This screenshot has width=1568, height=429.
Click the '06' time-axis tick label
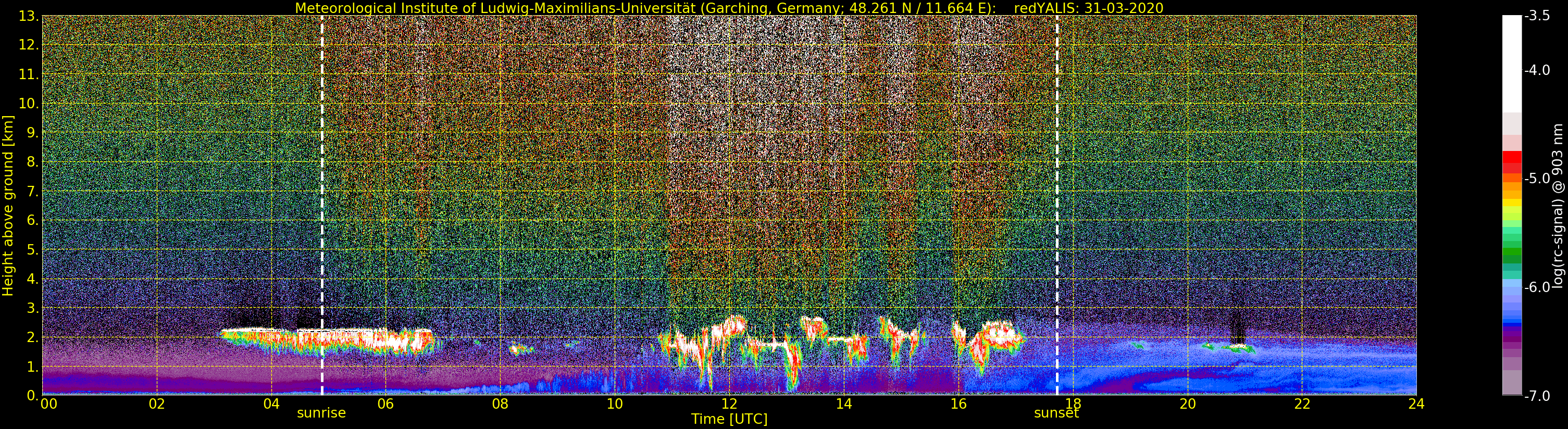(386, 404)
